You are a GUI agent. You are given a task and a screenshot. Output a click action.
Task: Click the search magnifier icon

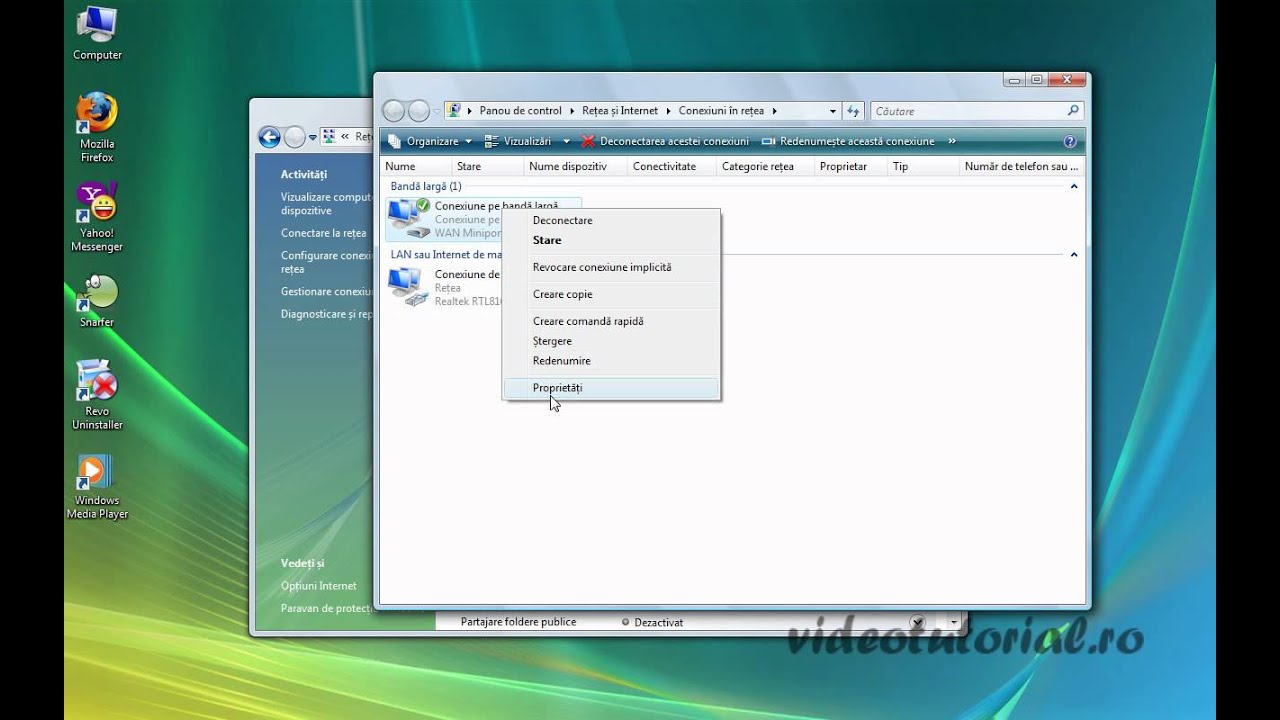point(1073,111)
